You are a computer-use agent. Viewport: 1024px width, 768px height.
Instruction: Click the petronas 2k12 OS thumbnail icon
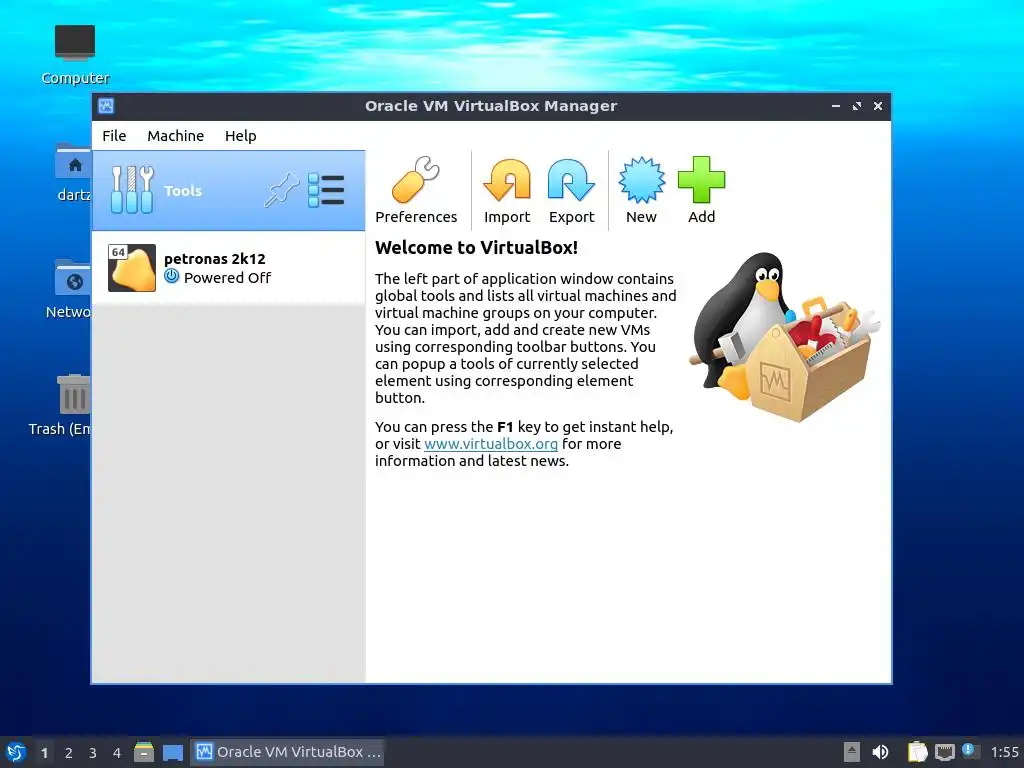[x=132, y=268]
